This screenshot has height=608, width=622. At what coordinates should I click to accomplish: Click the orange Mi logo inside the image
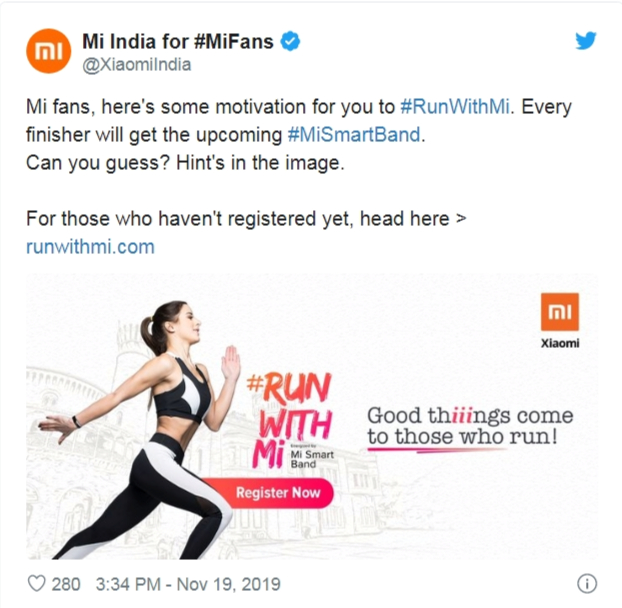[560, 312]
